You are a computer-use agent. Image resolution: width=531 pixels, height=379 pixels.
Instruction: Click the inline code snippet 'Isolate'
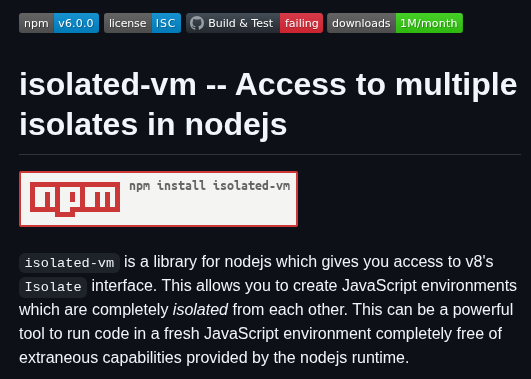click(x=53, y=287)
